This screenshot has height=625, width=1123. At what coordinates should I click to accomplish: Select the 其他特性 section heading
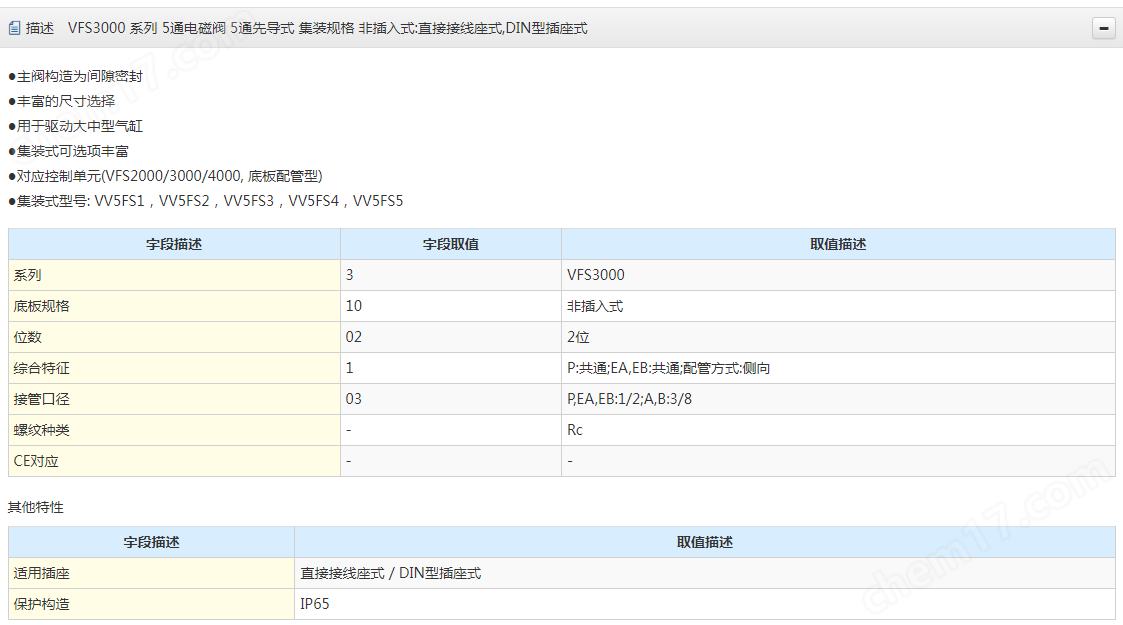point(36,507)
